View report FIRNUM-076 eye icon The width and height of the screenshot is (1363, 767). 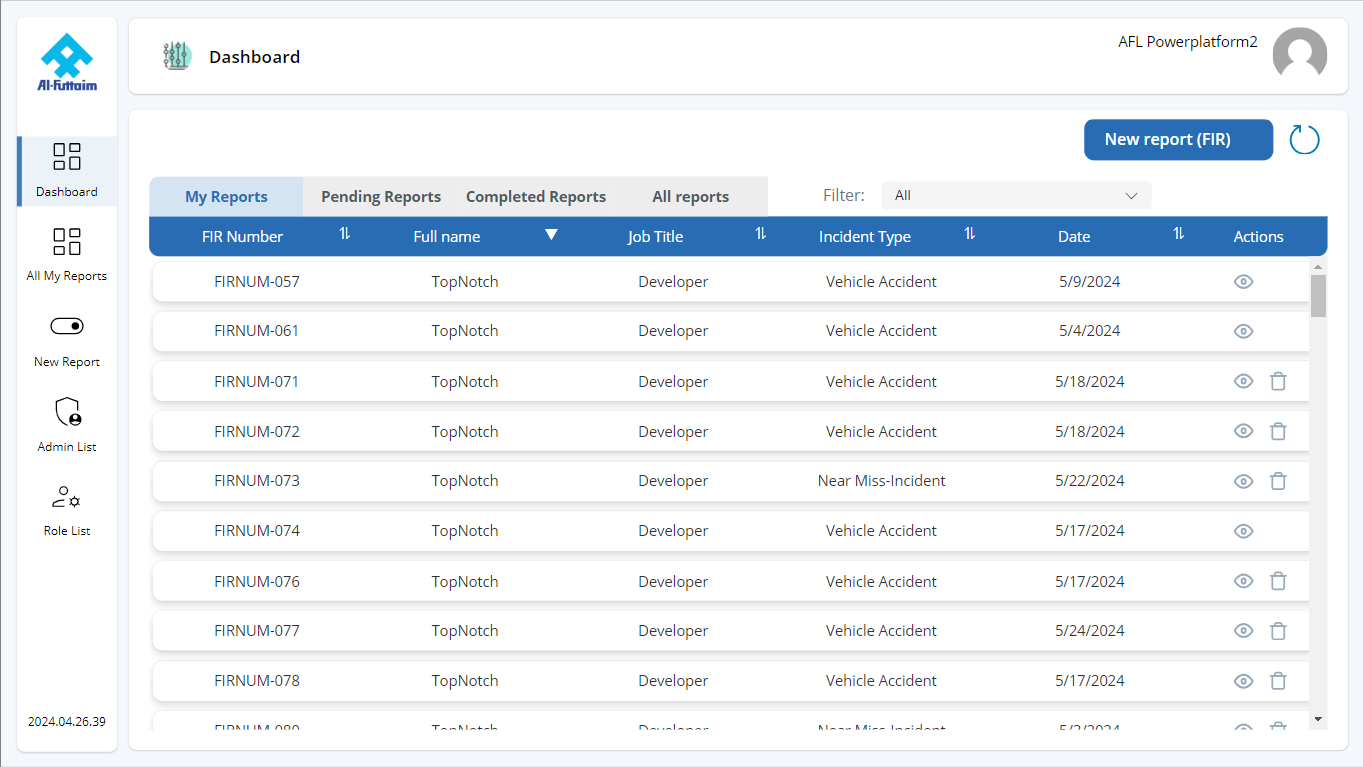pyautogui.click(x=1243, y=581)
